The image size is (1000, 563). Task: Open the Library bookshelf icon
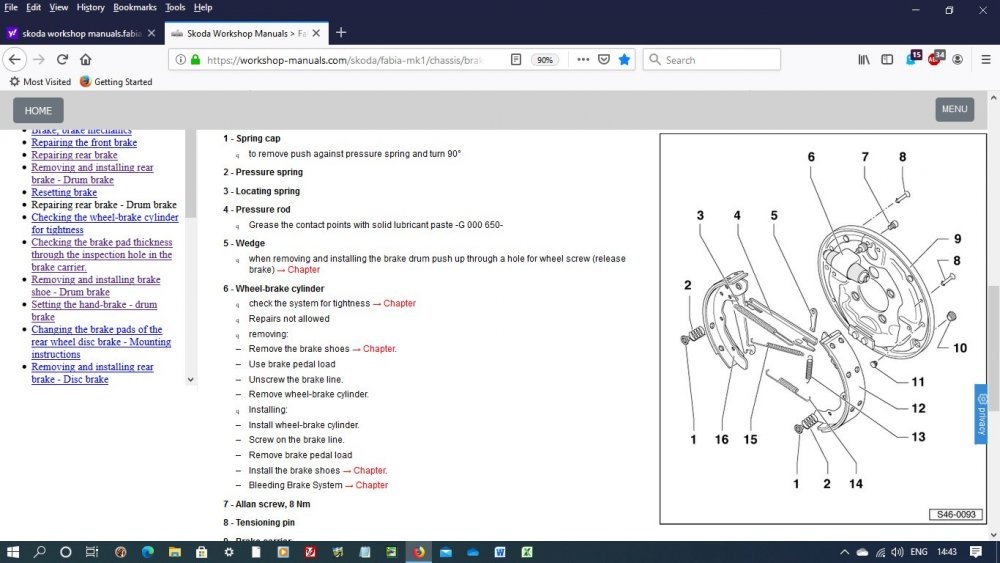click(x=864, y=59)
